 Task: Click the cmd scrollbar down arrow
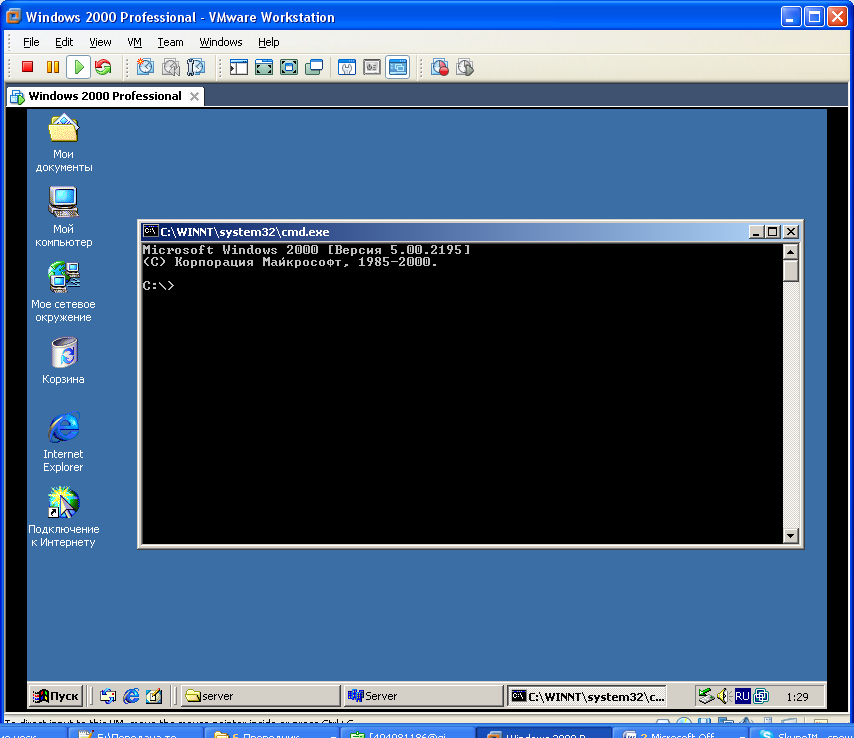coord(791,536)
